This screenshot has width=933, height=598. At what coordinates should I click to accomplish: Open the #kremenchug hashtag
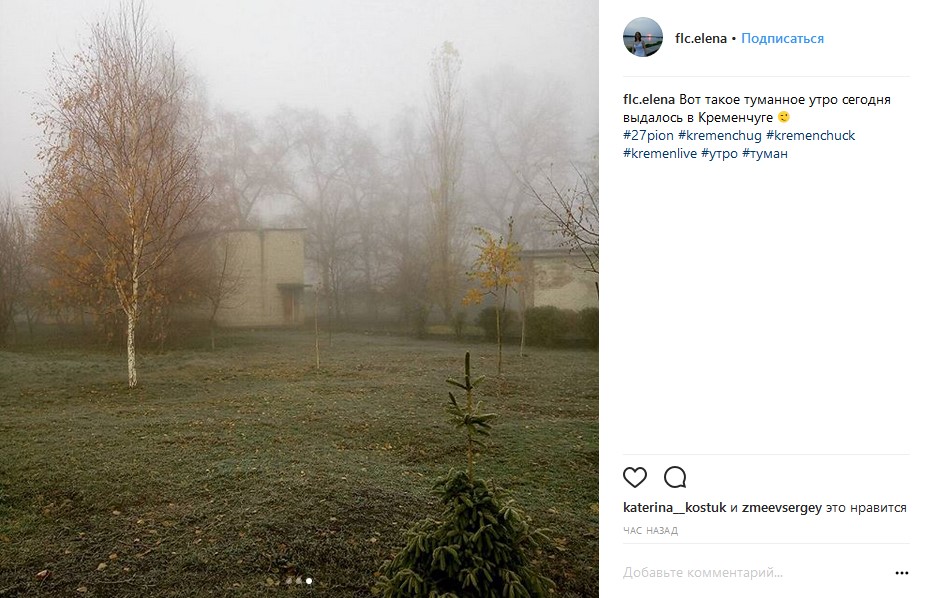[x=719, y=136]
